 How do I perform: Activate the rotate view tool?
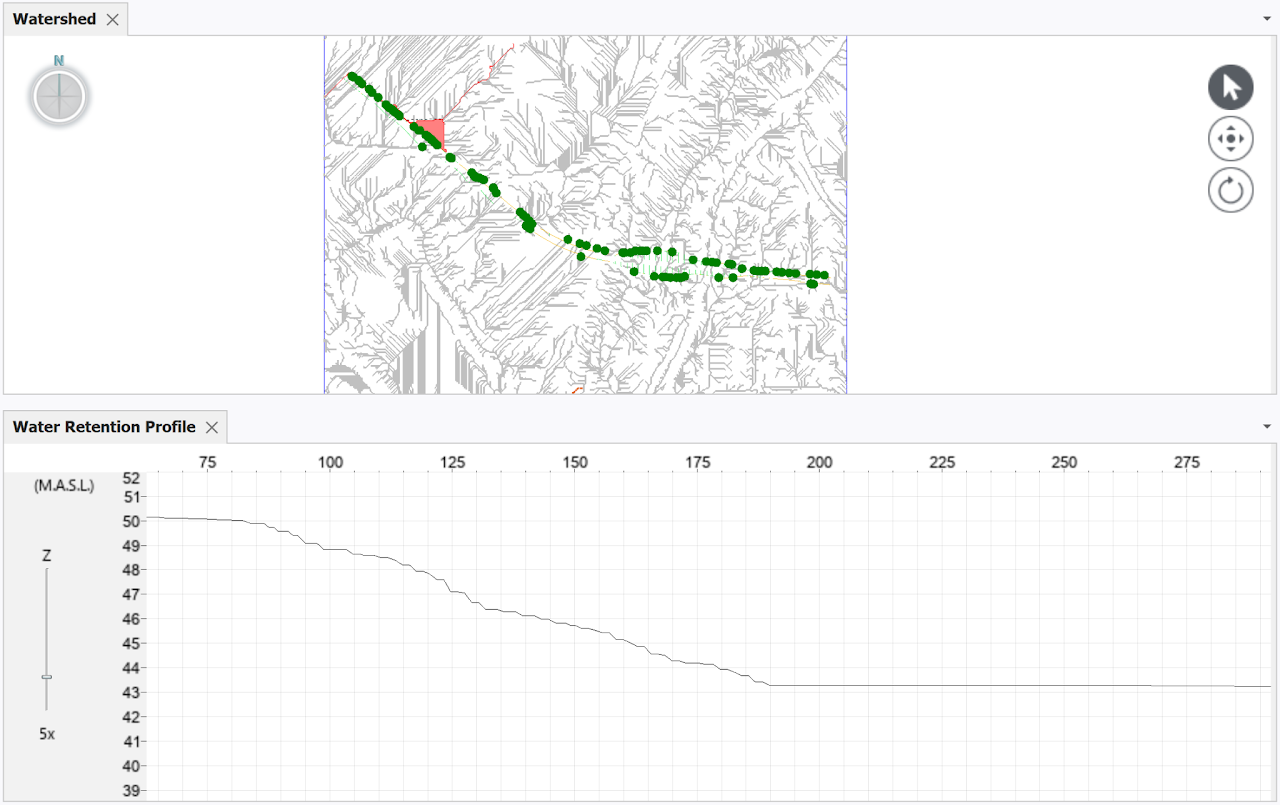1230,189
